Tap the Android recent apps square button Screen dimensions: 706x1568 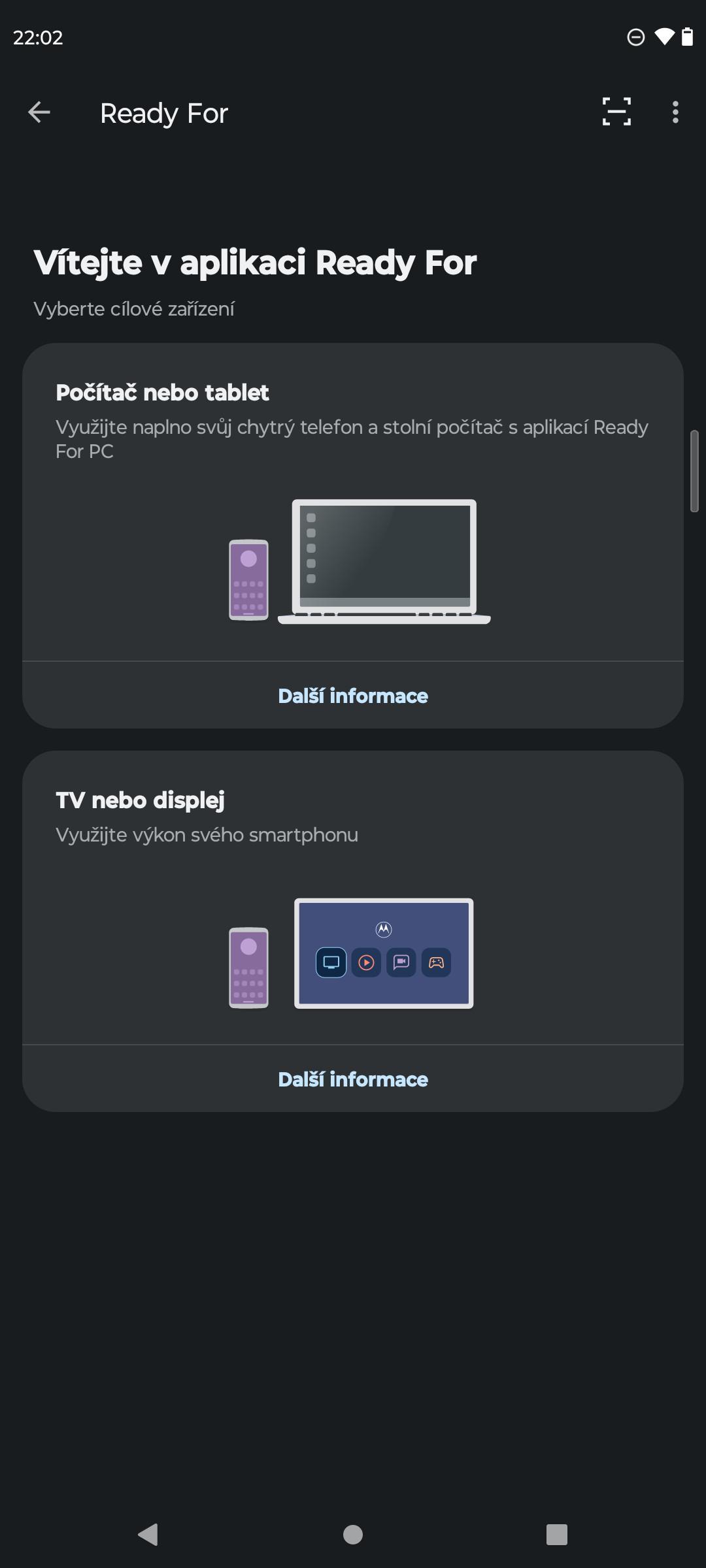pyautogui.click(x=557, y=1534)
